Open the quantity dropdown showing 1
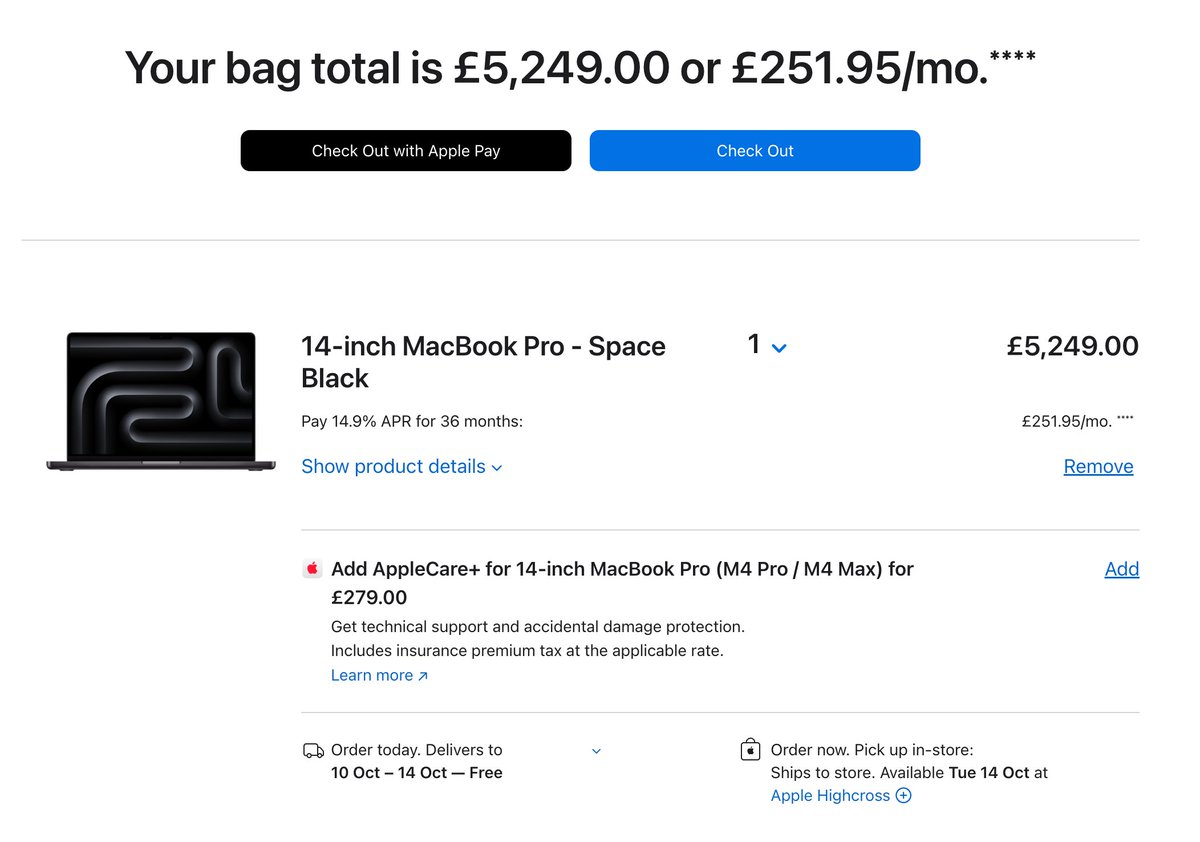The height and width of the screenshot is (842, 1200). (x=767, y=346)
